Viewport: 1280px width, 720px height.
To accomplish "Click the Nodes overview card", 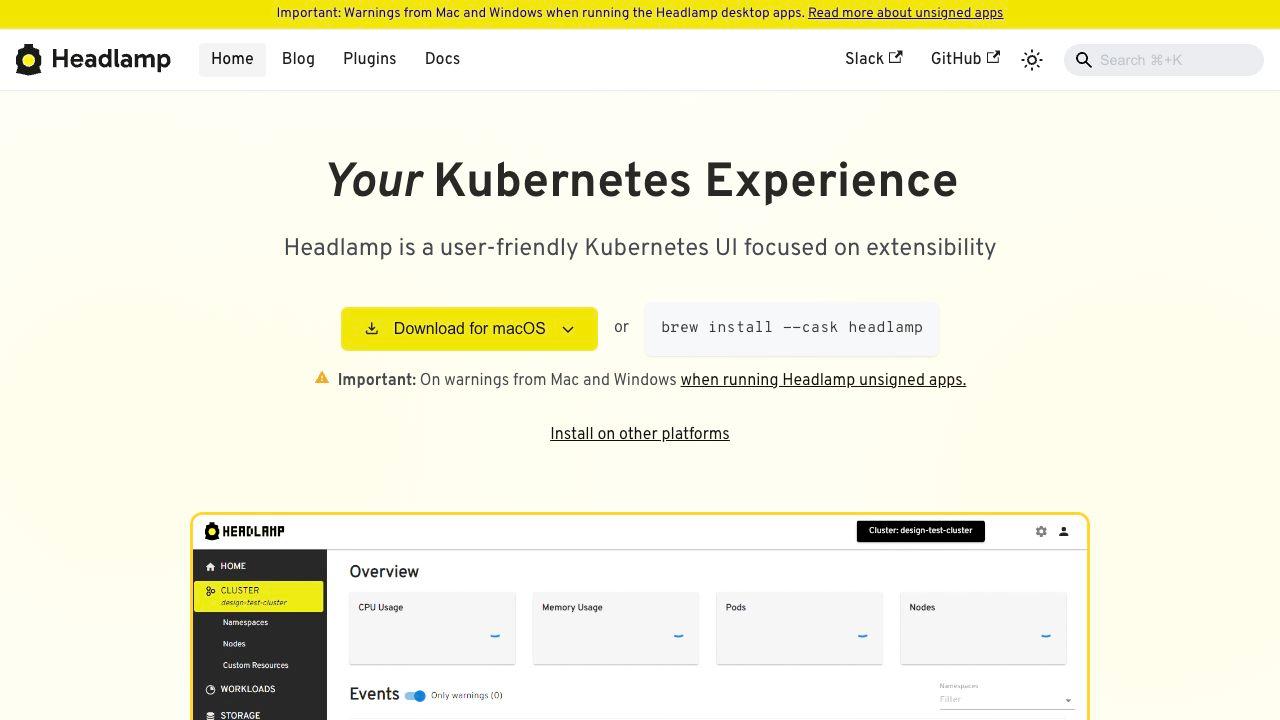I will coord(983,628).
